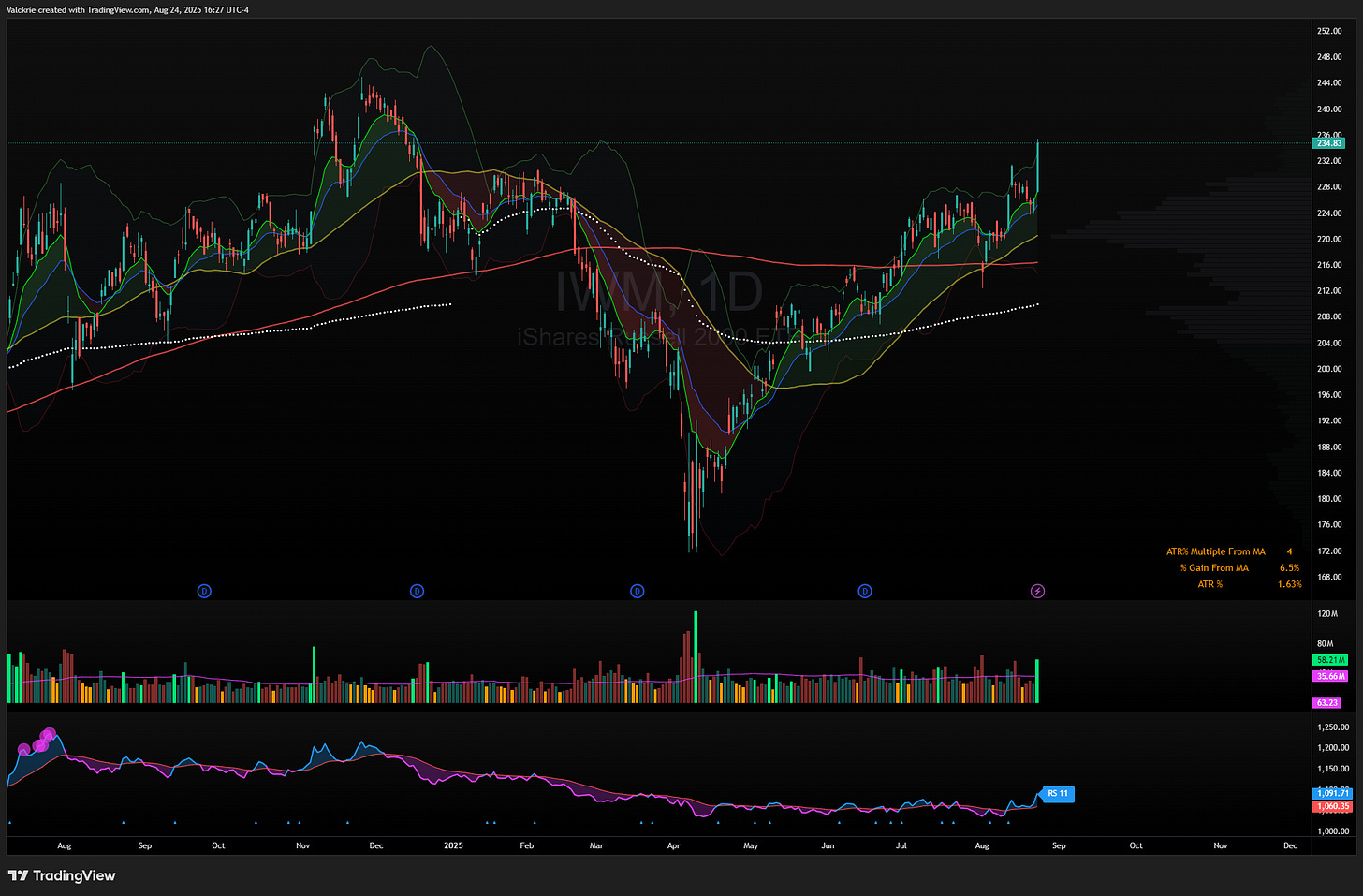1363x896 pixels.
Task: Click the June dividend D marker
Action: (865, 591)
